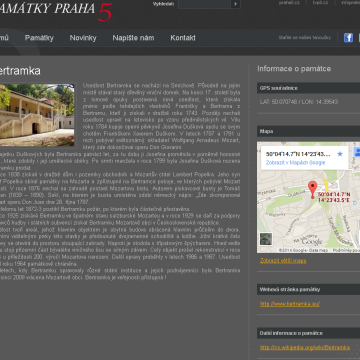Click the Bertramka building photo
360x360 pixels.
pos(37,115)
